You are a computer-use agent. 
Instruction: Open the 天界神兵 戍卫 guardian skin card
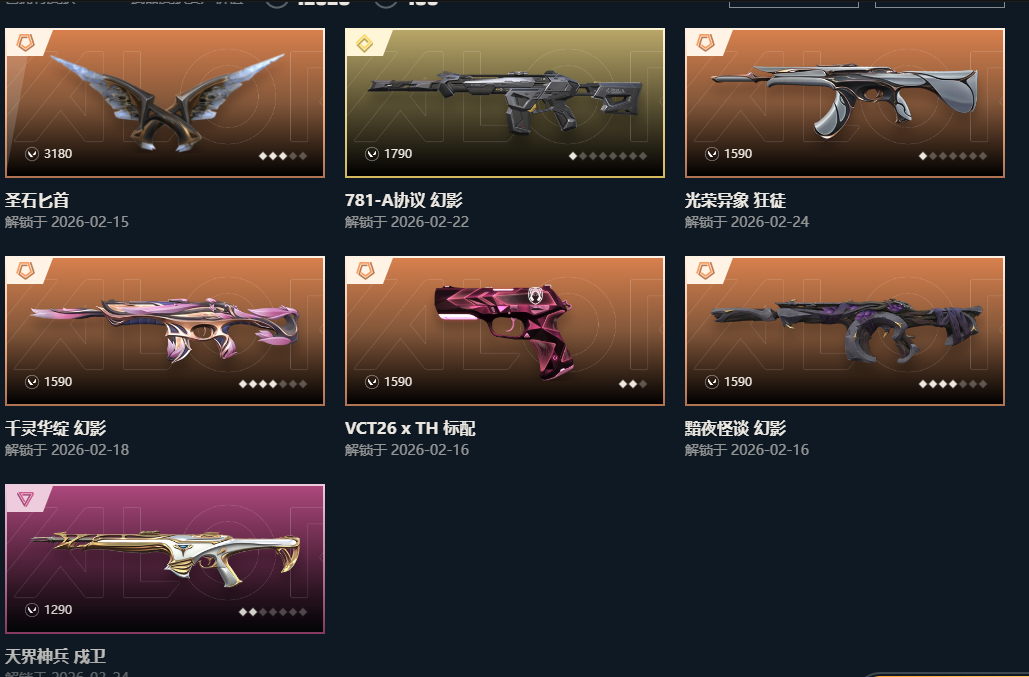(165, 559)
